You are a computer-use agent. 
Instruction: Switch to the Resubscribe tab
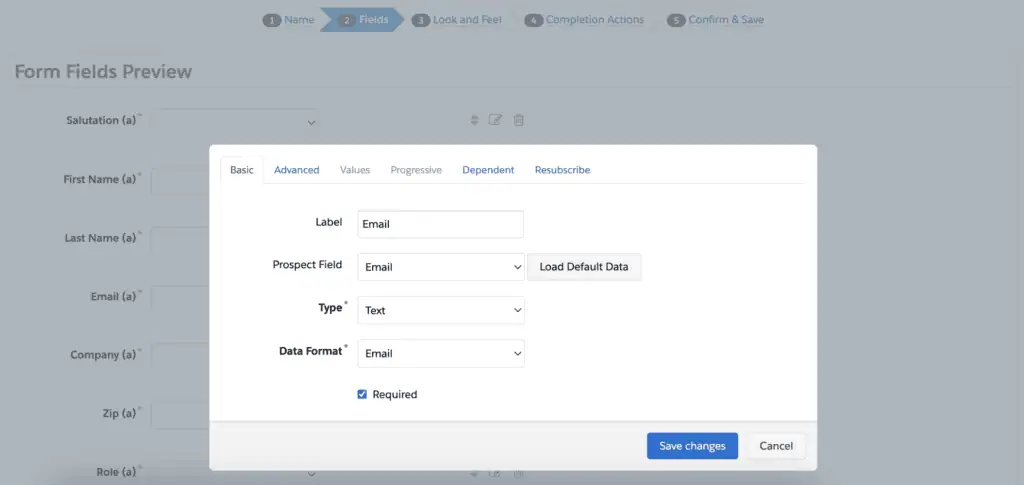562,170
